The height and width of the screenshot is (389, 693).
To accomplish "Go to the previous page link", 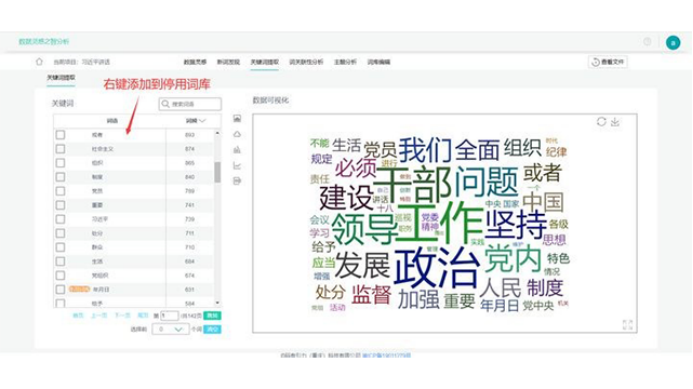I will point(99,316).
